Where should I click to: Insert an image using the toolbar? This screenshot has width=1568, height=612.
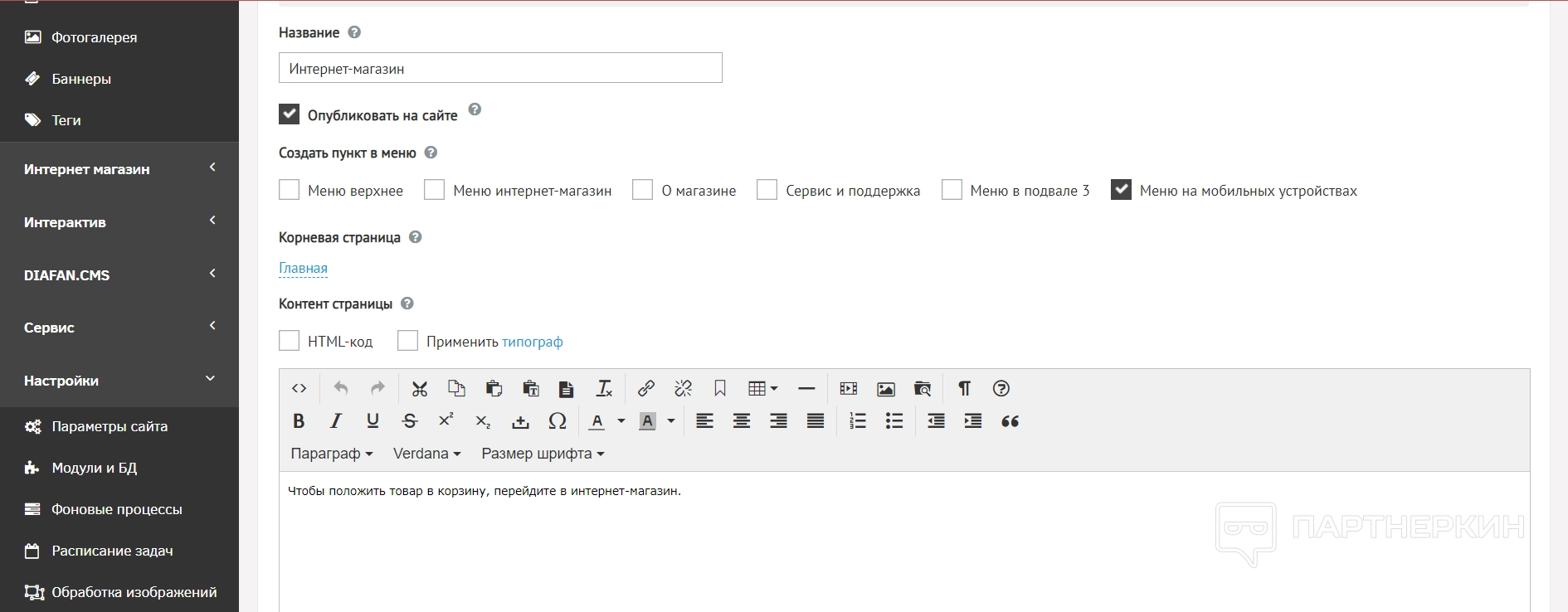[x=885, y=388]
